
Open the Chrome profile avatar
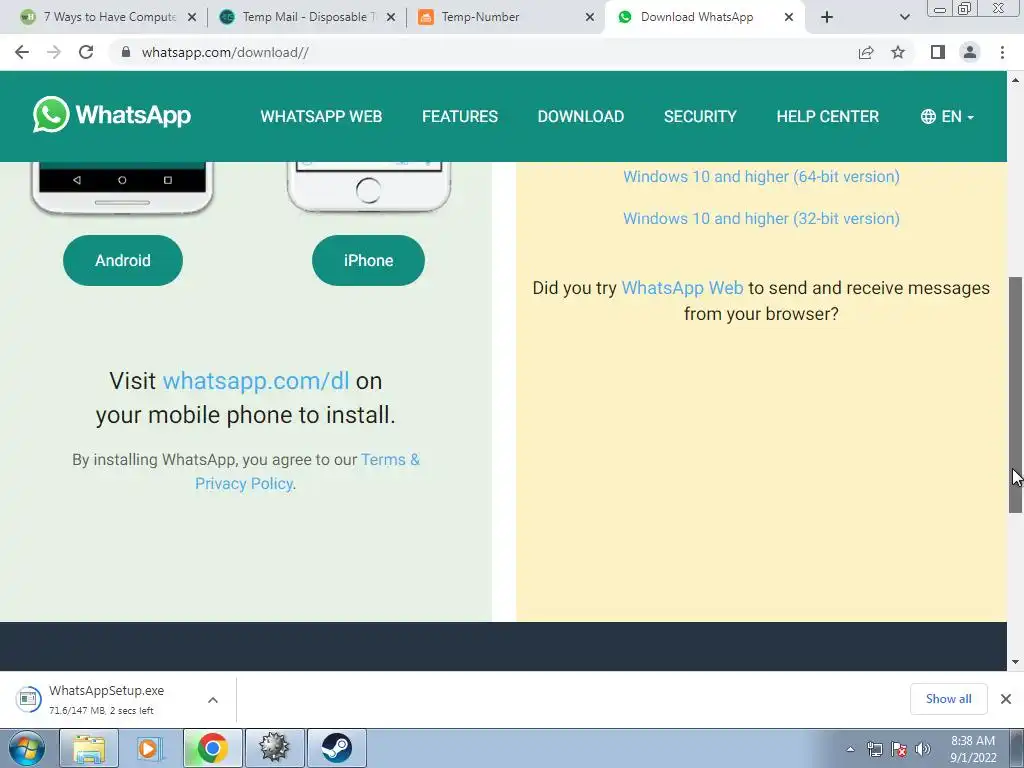point(970,52)
